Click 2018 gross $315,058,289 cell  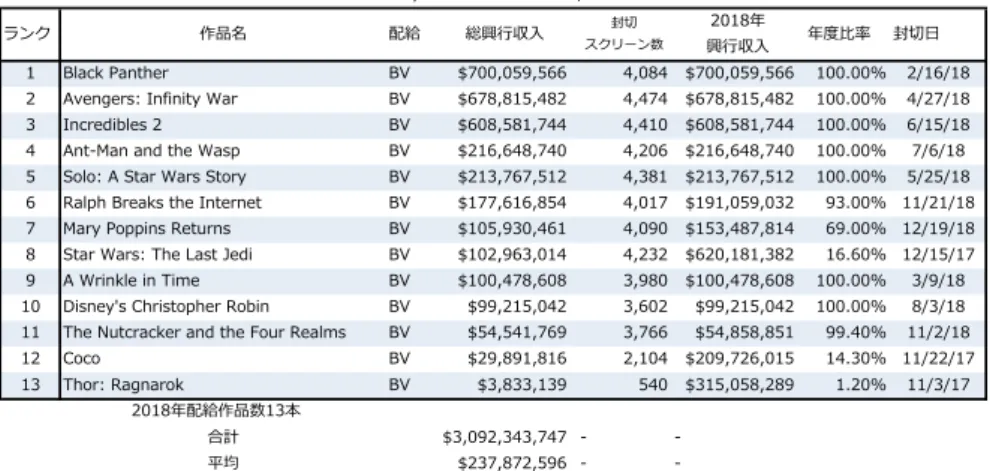(739, 385)
